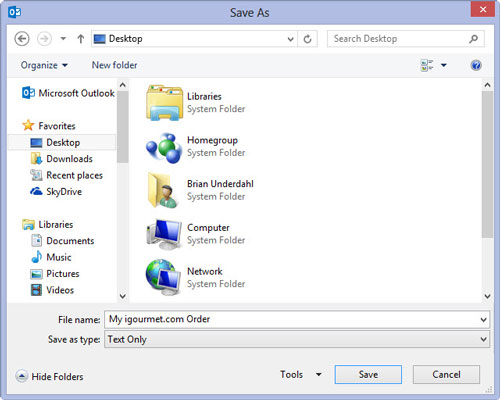This screenshot has height=400, width=500.
Task: Click the Computer name in file list
Action: coord(208,228)
